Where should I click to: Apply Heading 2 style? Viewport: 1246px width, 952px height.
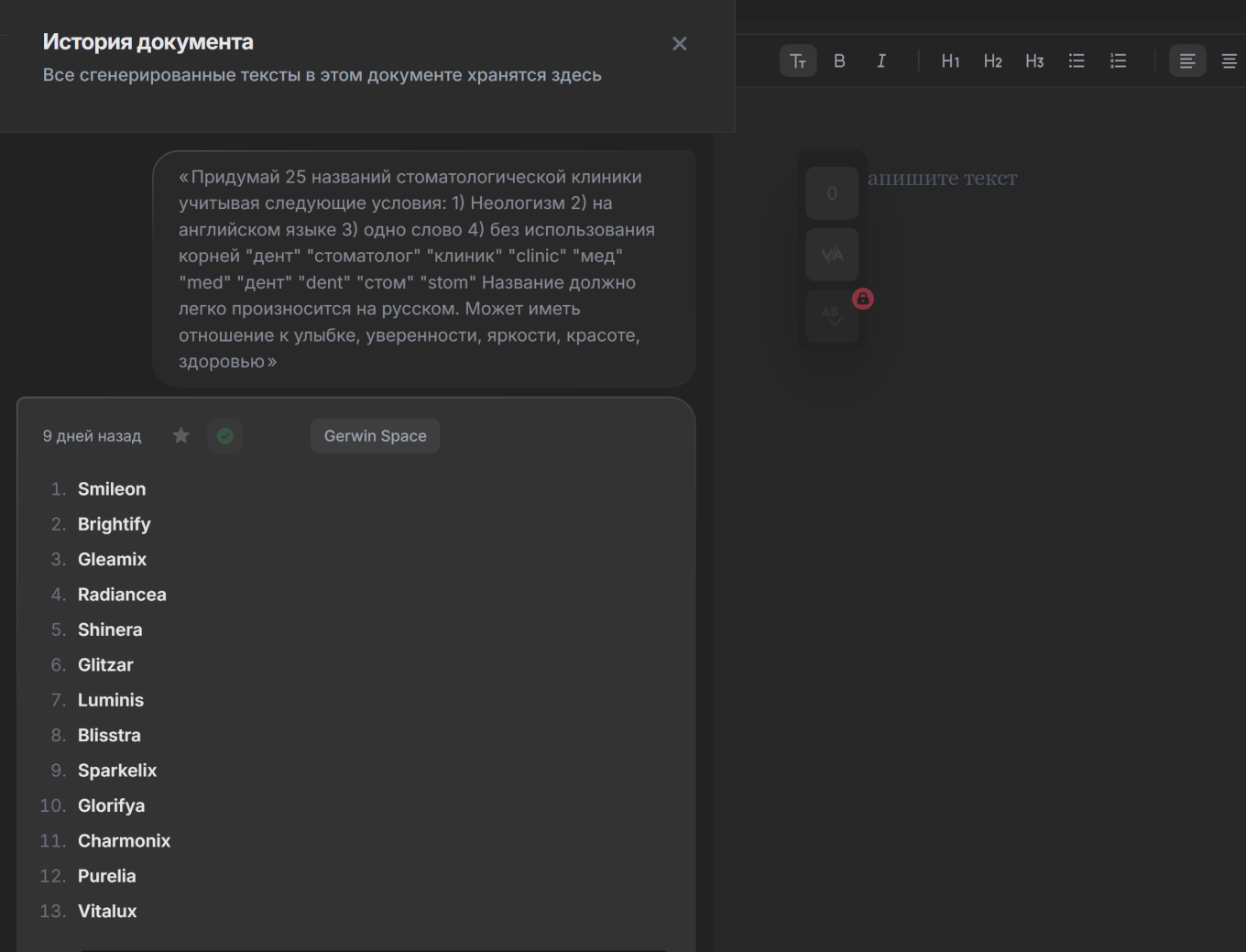click(992, 61)
